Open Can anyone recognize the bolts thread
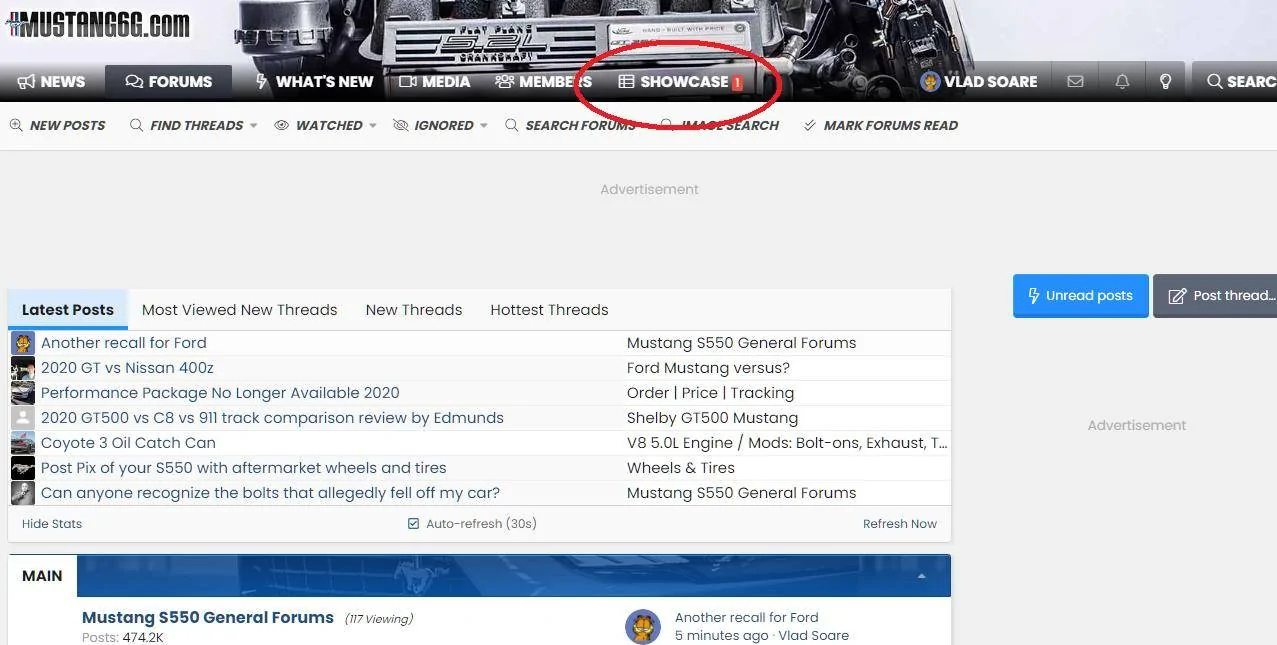The image size is (1277, 645). pyautogui.click(x=270, y=493)
